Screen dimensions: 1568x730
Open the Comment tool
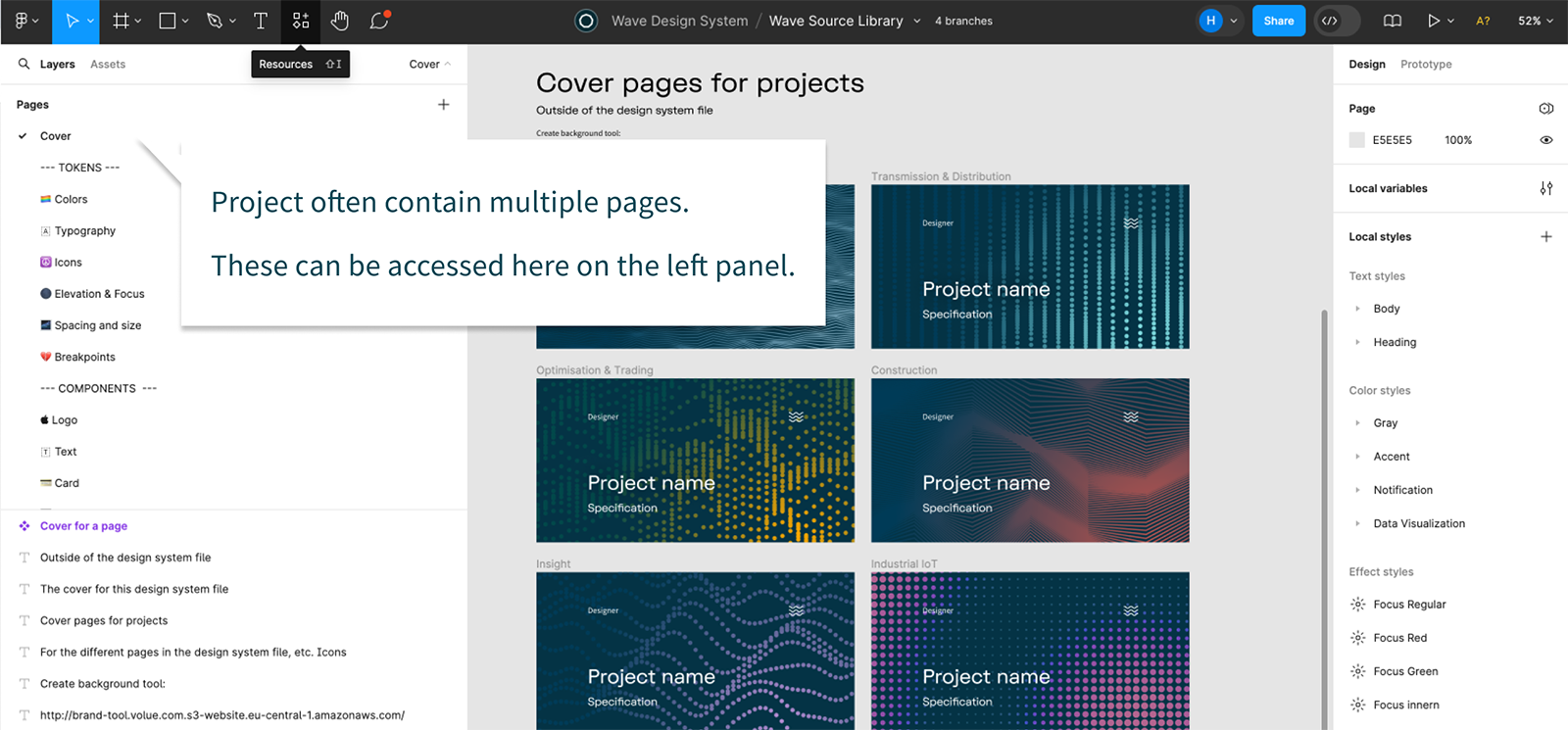coord(379,21)
